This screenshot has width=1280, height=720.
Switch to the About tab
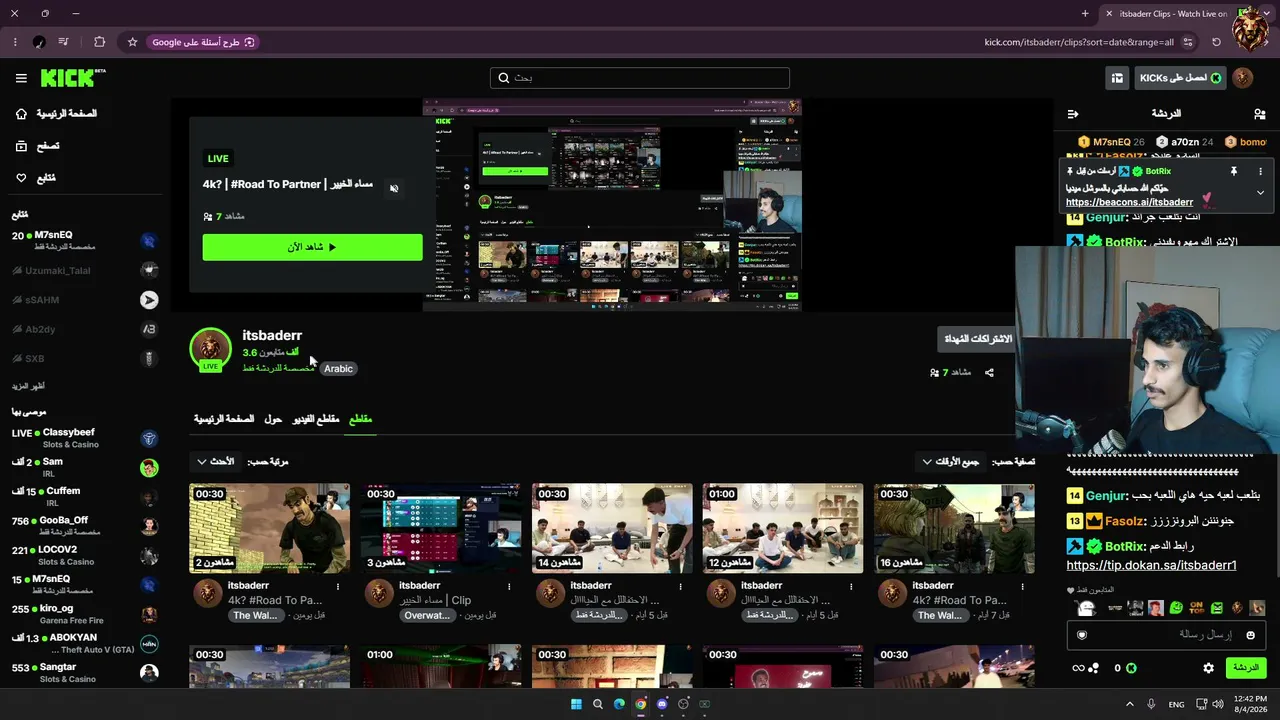pos(273,419)
